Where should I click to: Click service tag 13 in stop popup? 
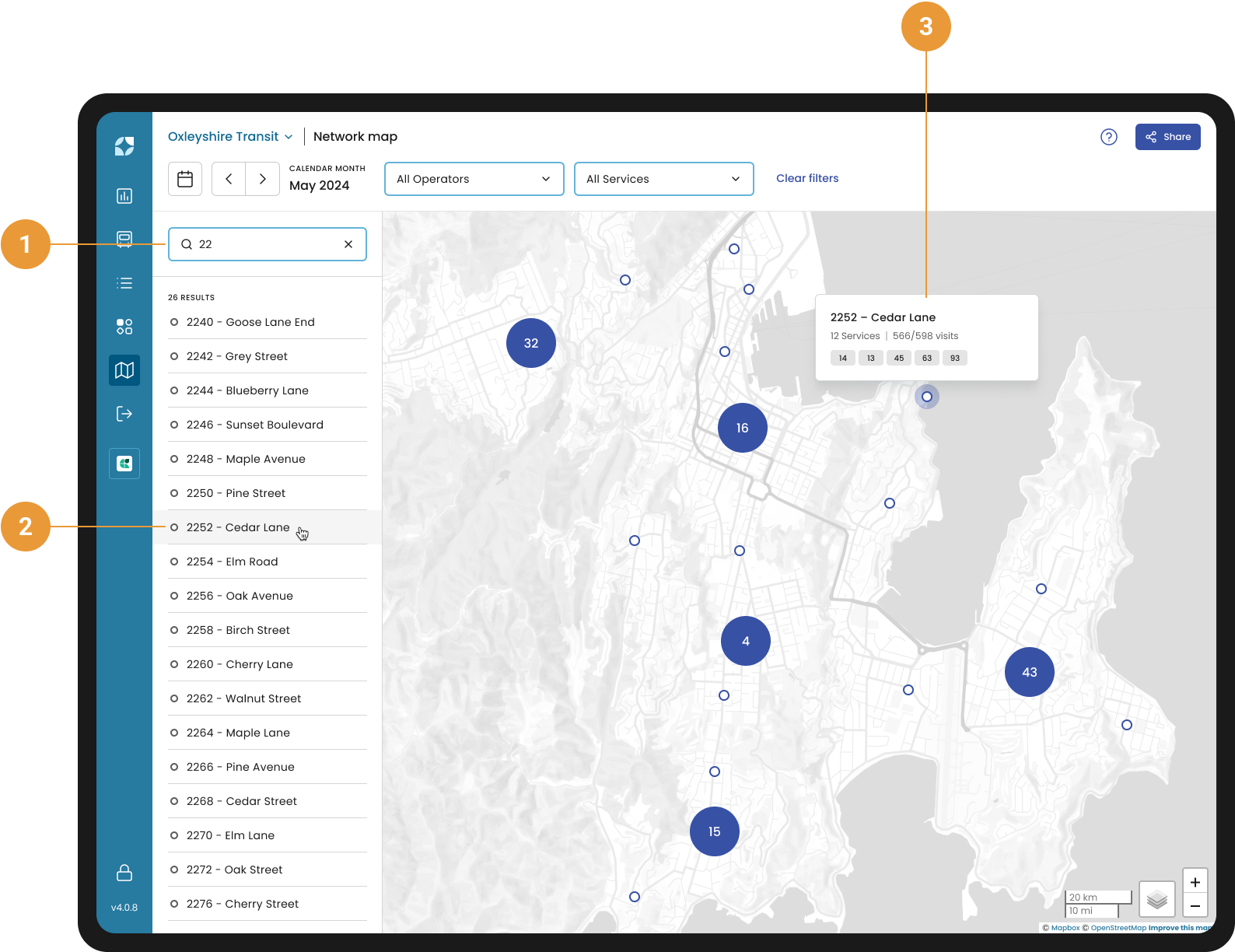871,358
